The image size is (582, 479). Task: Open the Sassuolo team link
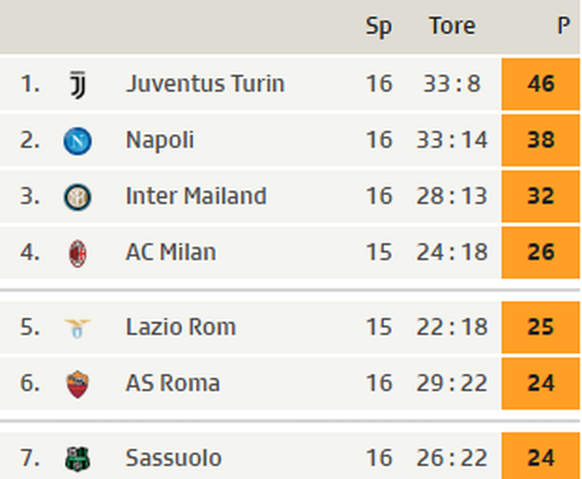173,458
